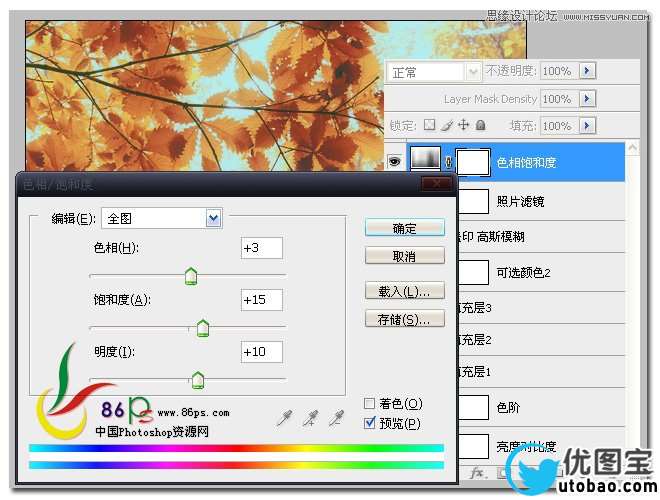Select the 可选颜色2 layer
The height and width of the screenshot is (500, 660).
click(x=542, y=273)
